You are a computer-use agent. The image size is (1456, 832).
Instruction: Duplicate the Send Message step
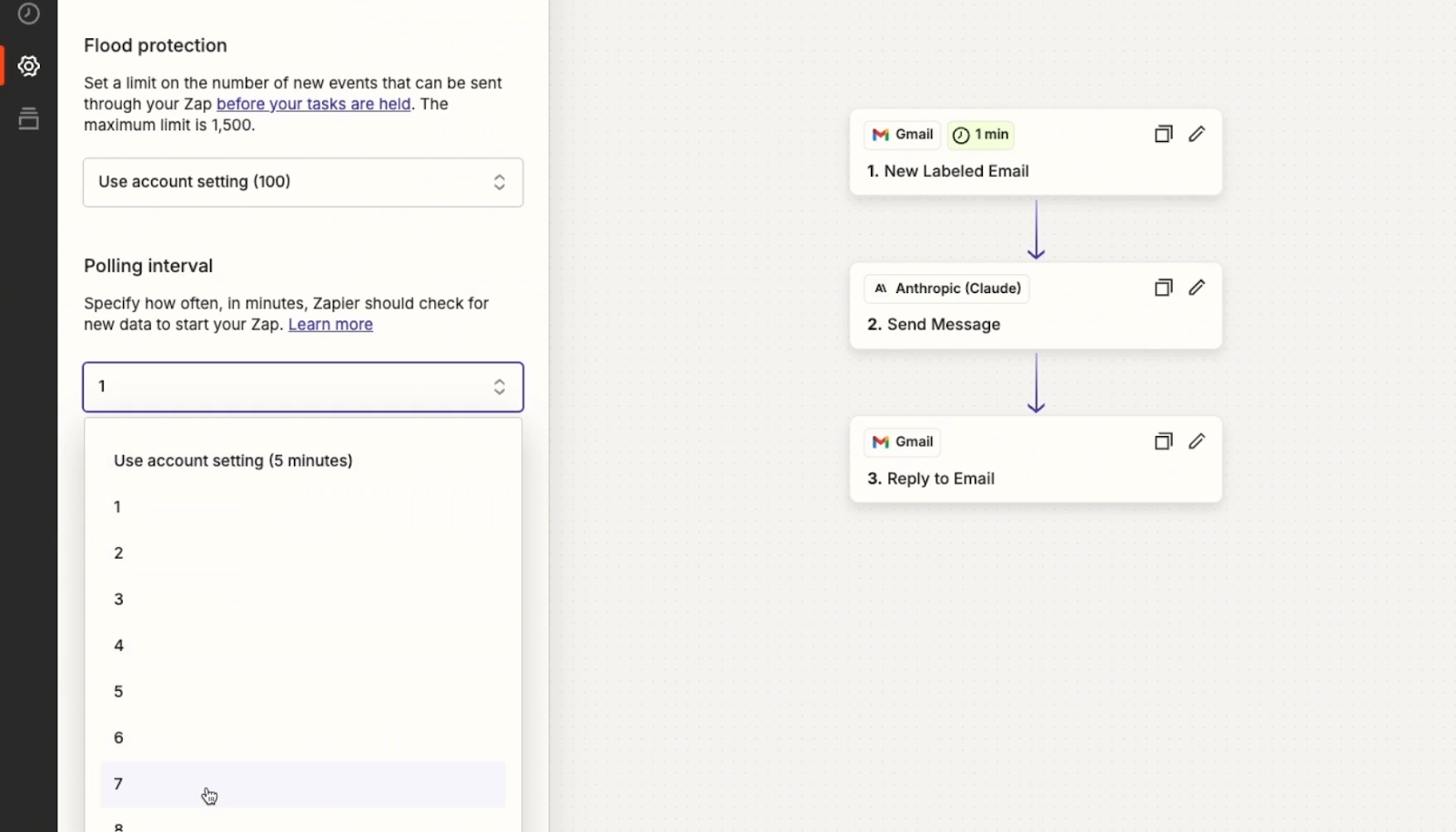(x=1163, y=288)
